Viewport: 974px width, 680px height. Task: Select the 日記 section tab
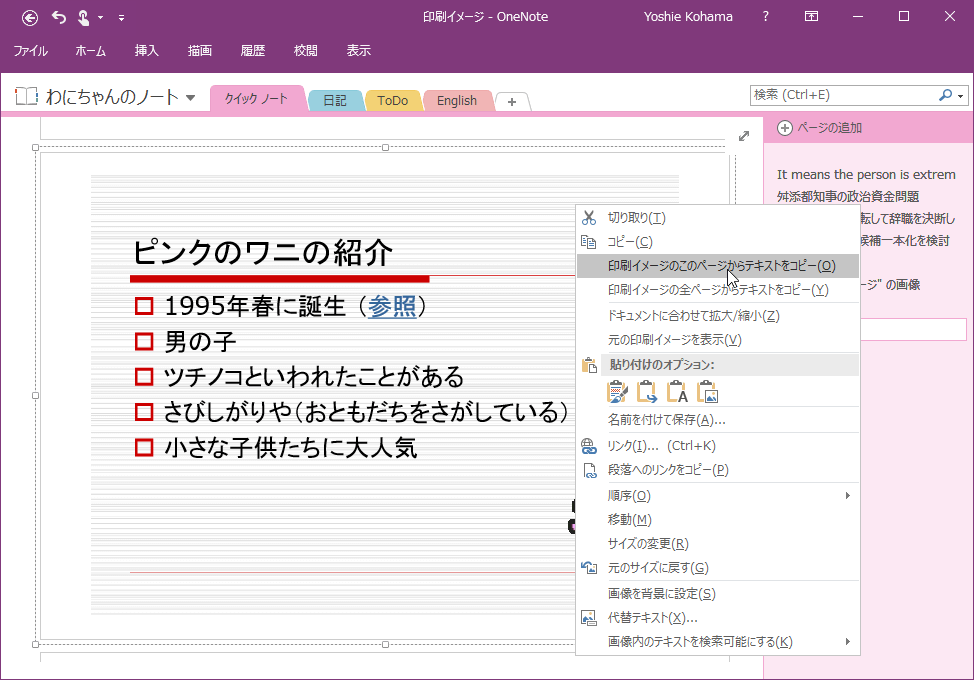335,101
